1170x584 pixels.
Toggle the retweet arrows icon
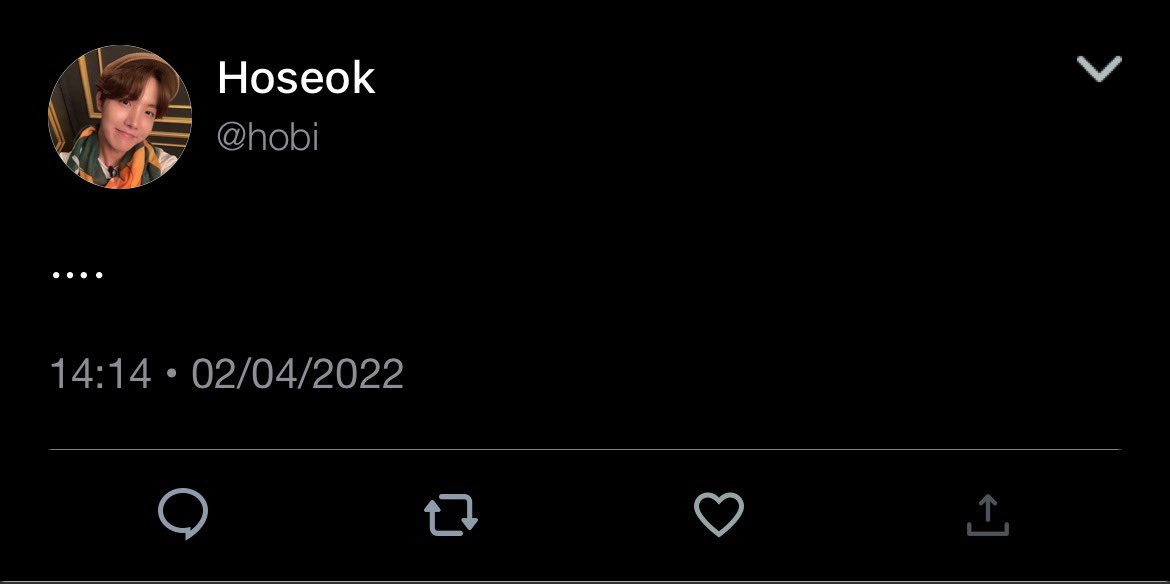451,515
